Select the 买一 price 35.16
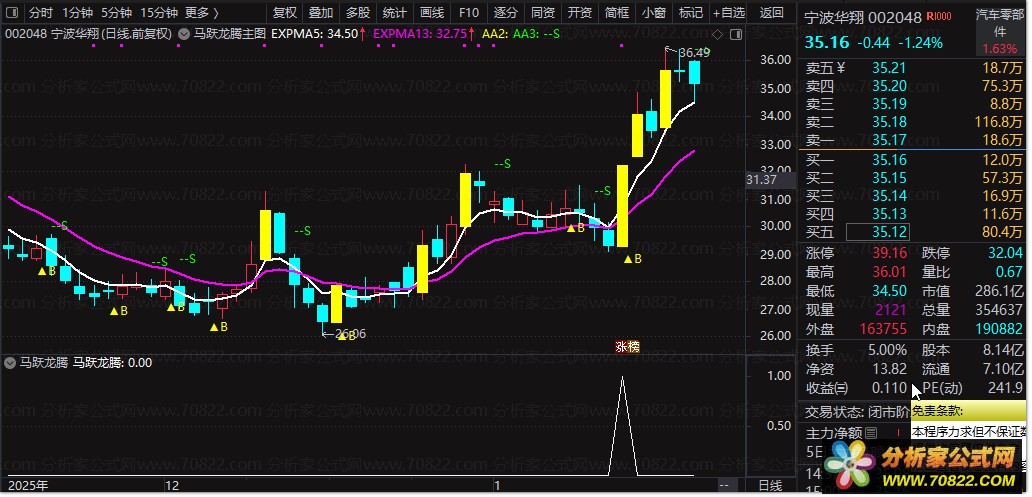This screenshot has width=1032, height=497. pos(889,160)
